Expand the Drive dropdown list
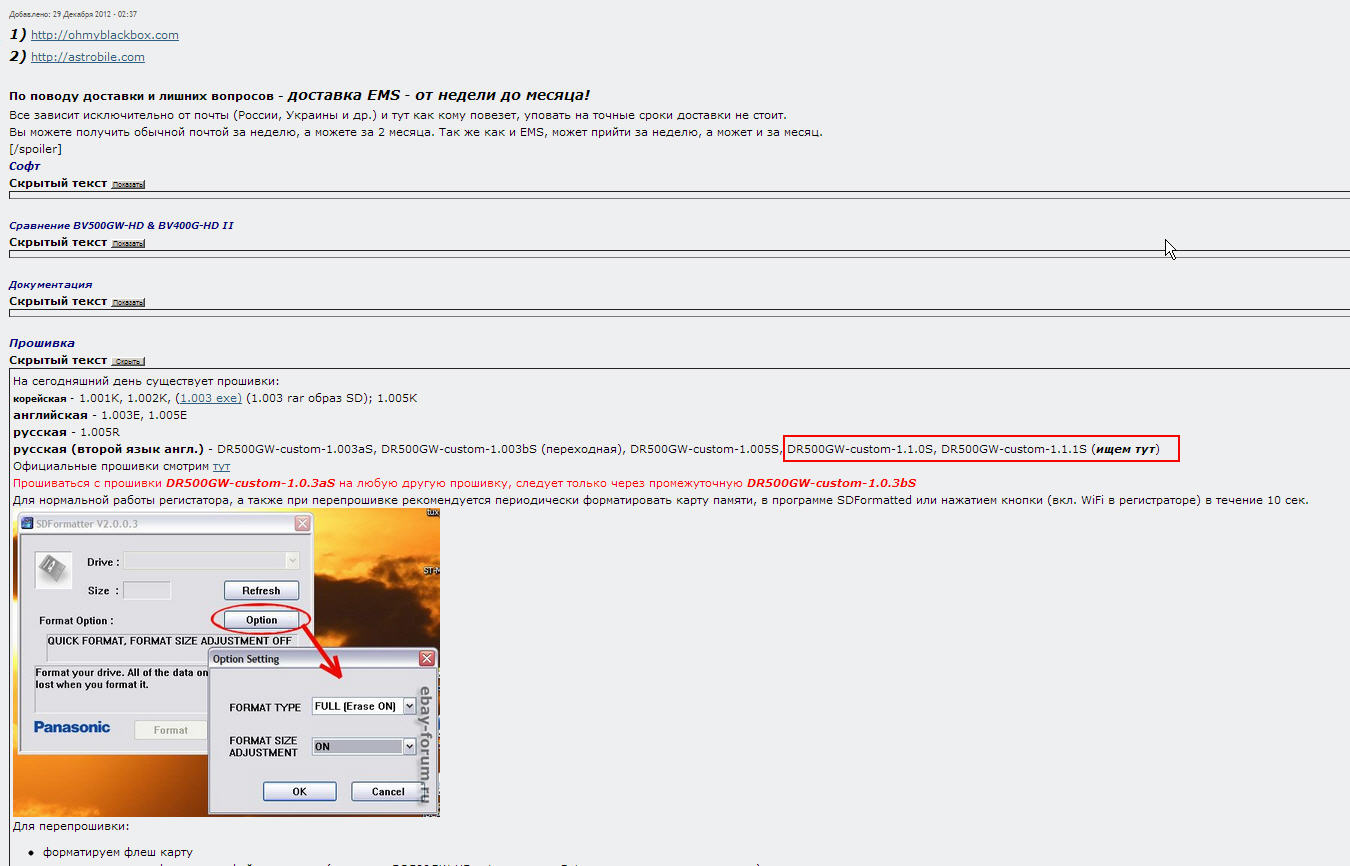This screenshot has width=1350, height=866. (x=292, y=561)
